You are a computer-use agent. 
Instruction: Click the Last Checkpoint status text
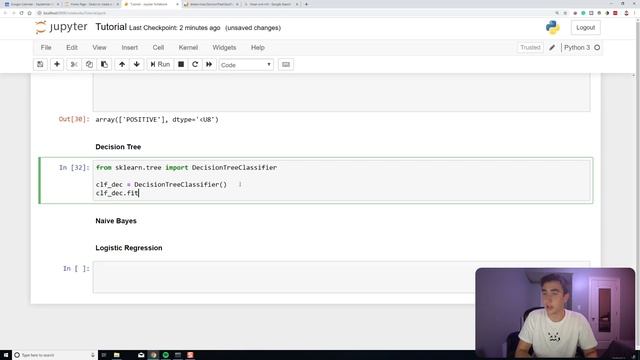(x=174, y=28)
